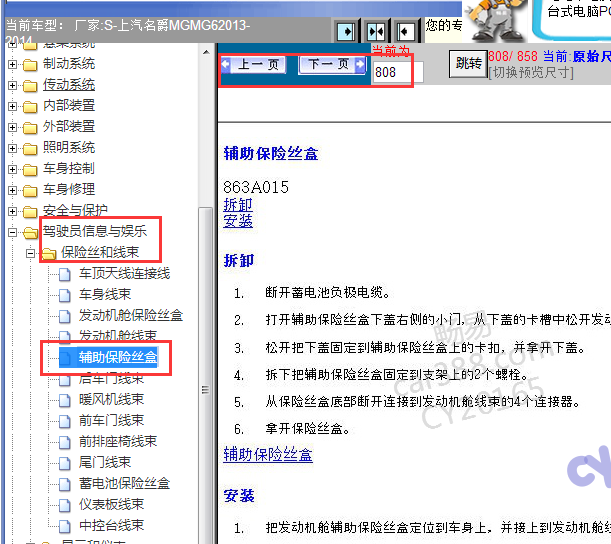Open the 仪表板线束 document
This screenshot has width=611, height=544.
[x=111, y=505]
